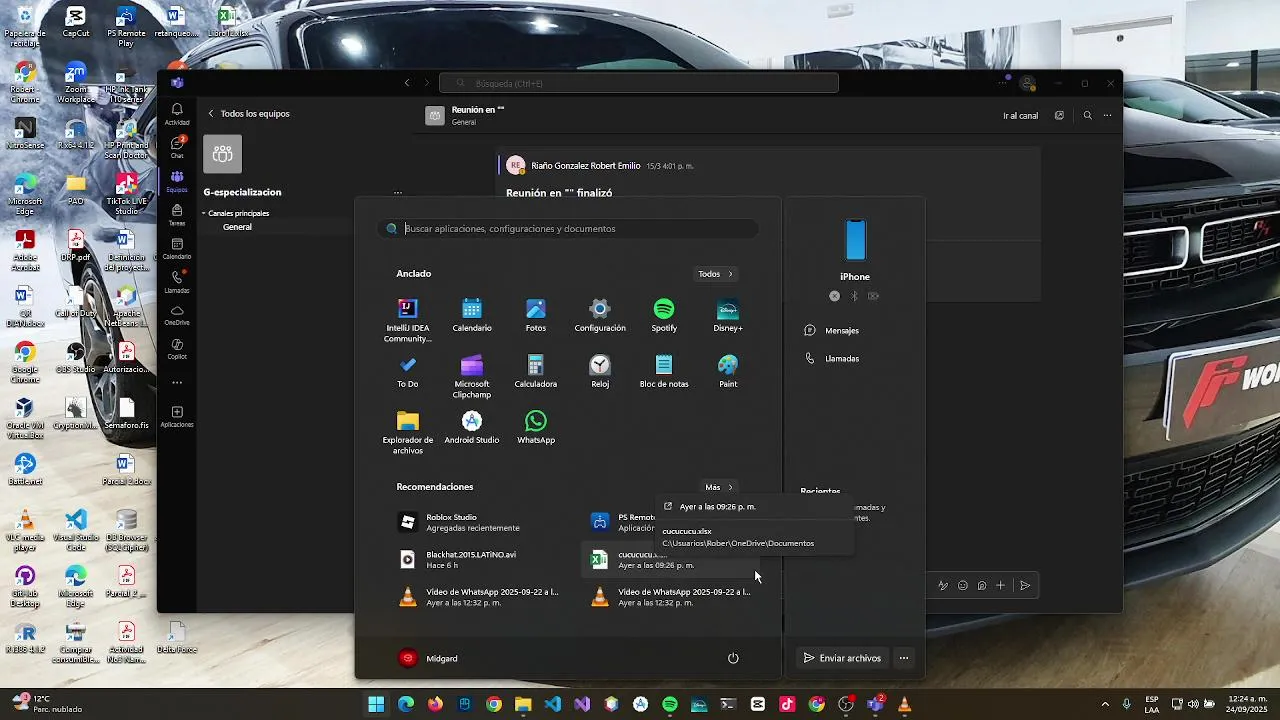Expand Más recommendations
This screenshot has width=1280, height=720.
[719, 487]
